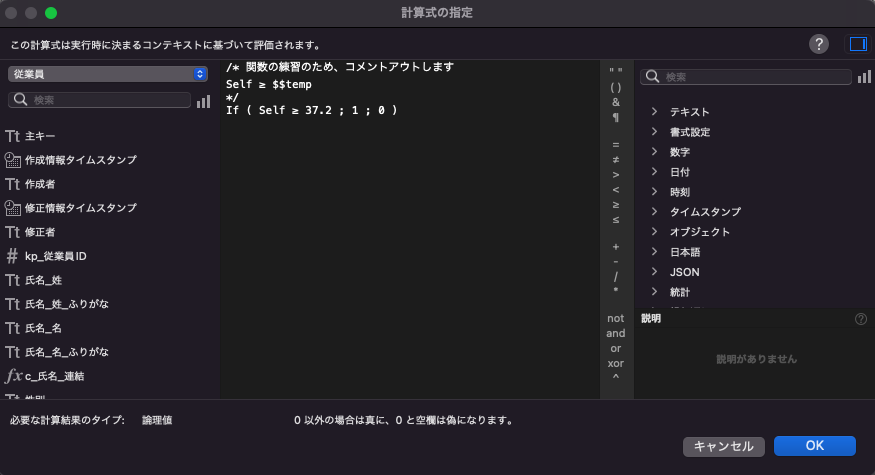Expand the テキスト function category
This screenshot has height=475, width=875.
point(689,112)
